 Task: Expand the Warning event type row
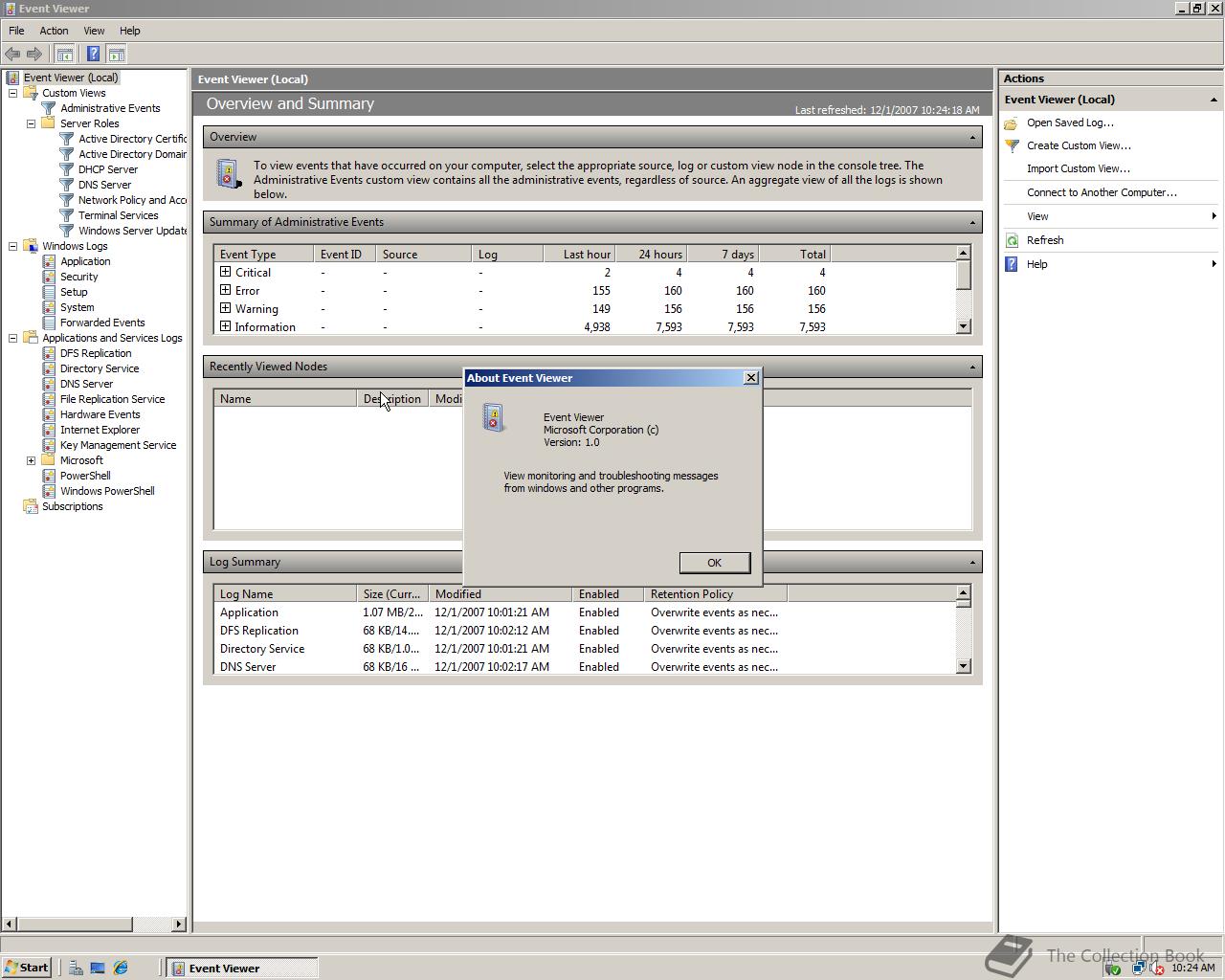pos(225,308)
